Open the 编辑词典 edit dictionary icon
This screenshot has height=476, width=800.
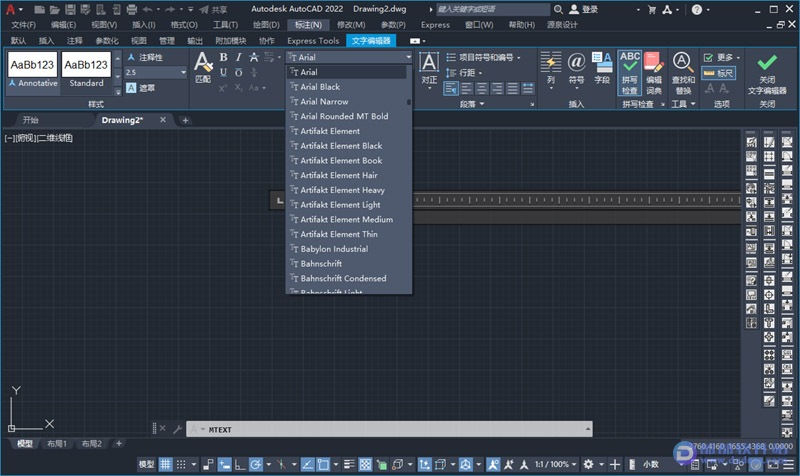[x=654, y=73]
